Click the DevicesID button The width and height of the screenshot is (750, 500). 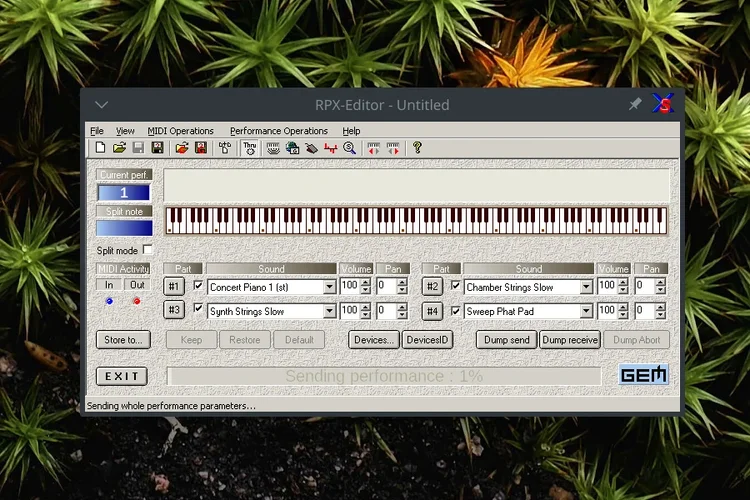click(427, 340)
